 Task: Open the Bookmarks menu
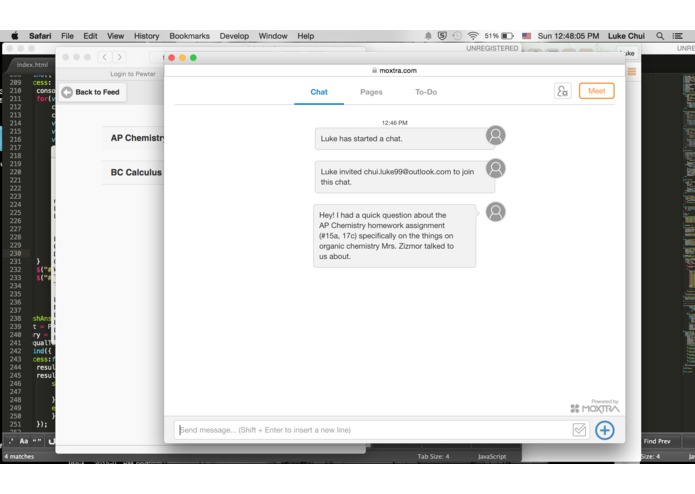click(x=189, y=36)
